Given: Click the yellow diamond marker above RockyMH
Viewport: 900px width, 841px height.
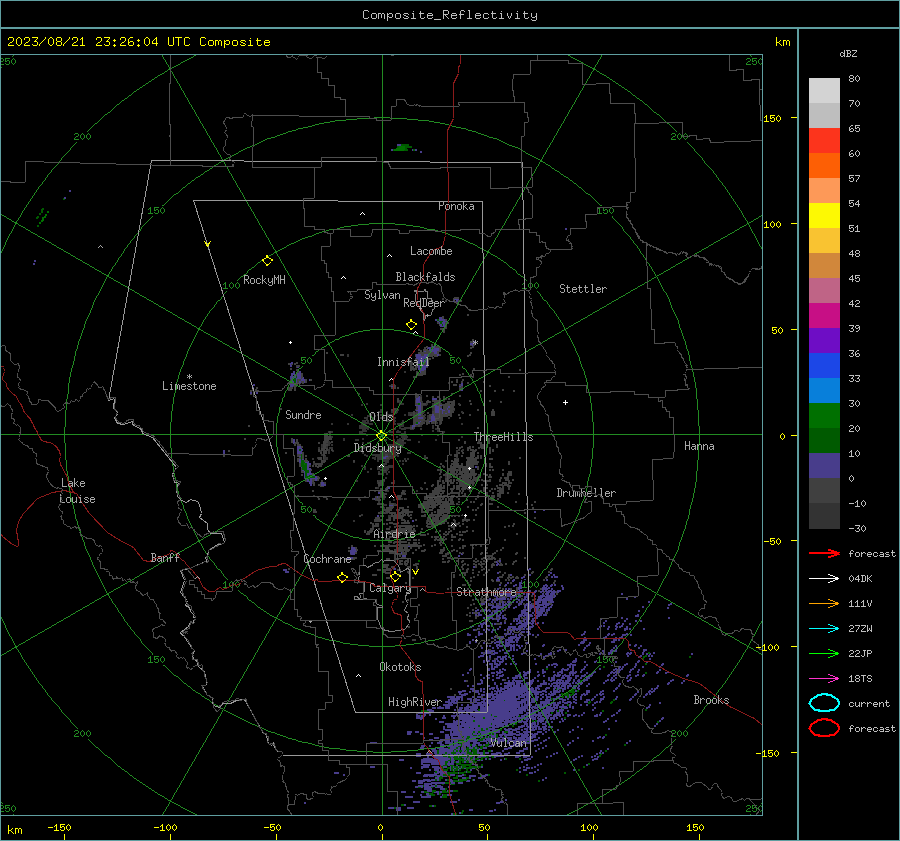Looking at the screenshot, I should pos(267,261).
